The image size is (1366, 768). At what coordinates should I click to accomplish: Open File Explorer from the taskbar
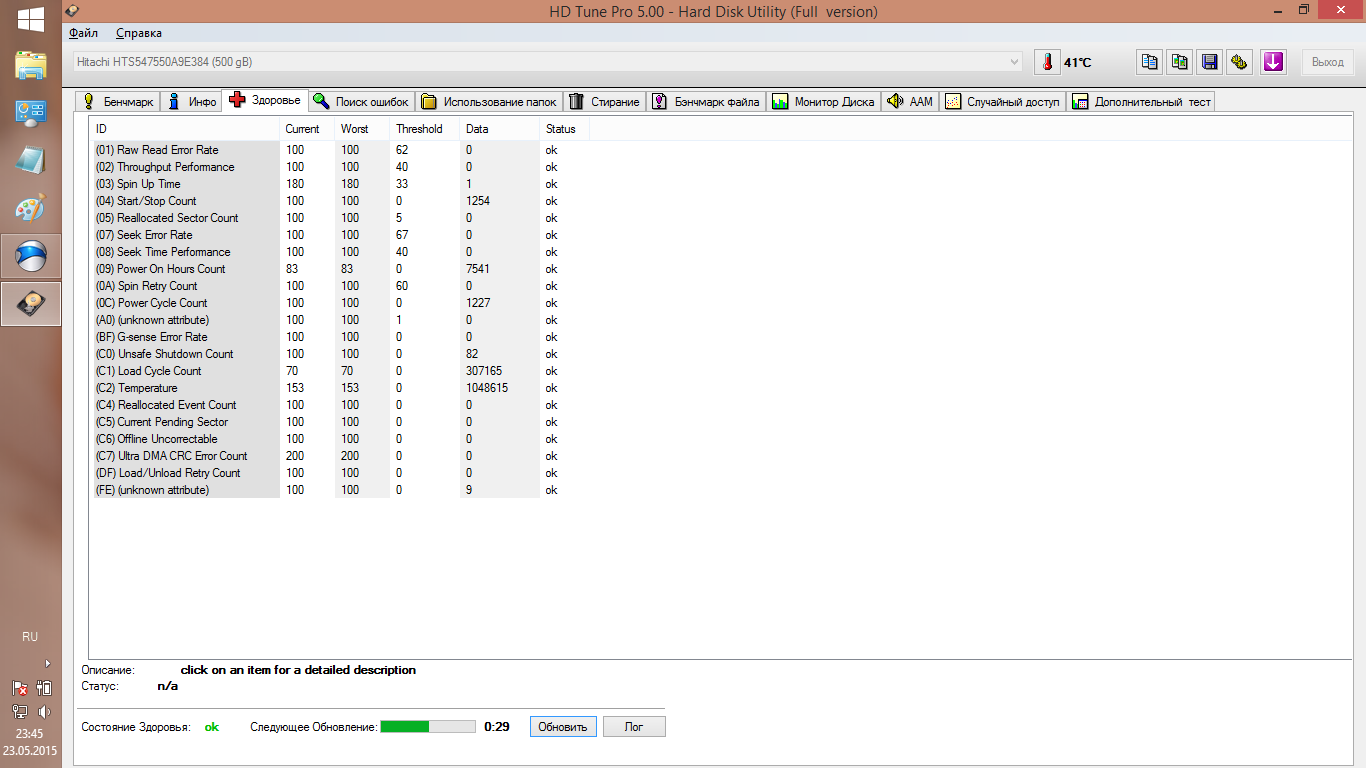[x=30, y=65]
